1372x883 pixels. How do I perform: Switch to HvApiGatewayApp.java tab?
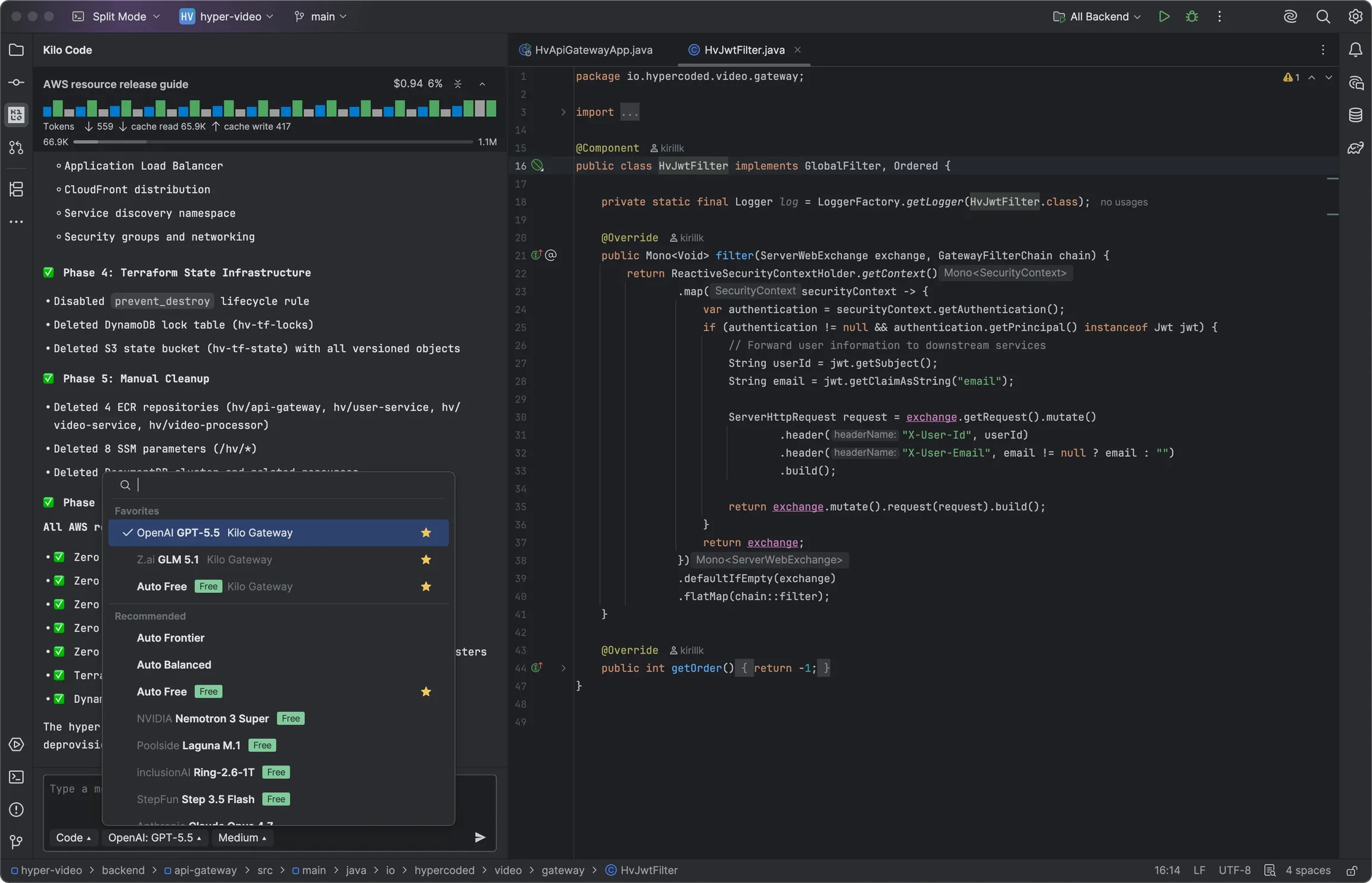click(586, 50)
